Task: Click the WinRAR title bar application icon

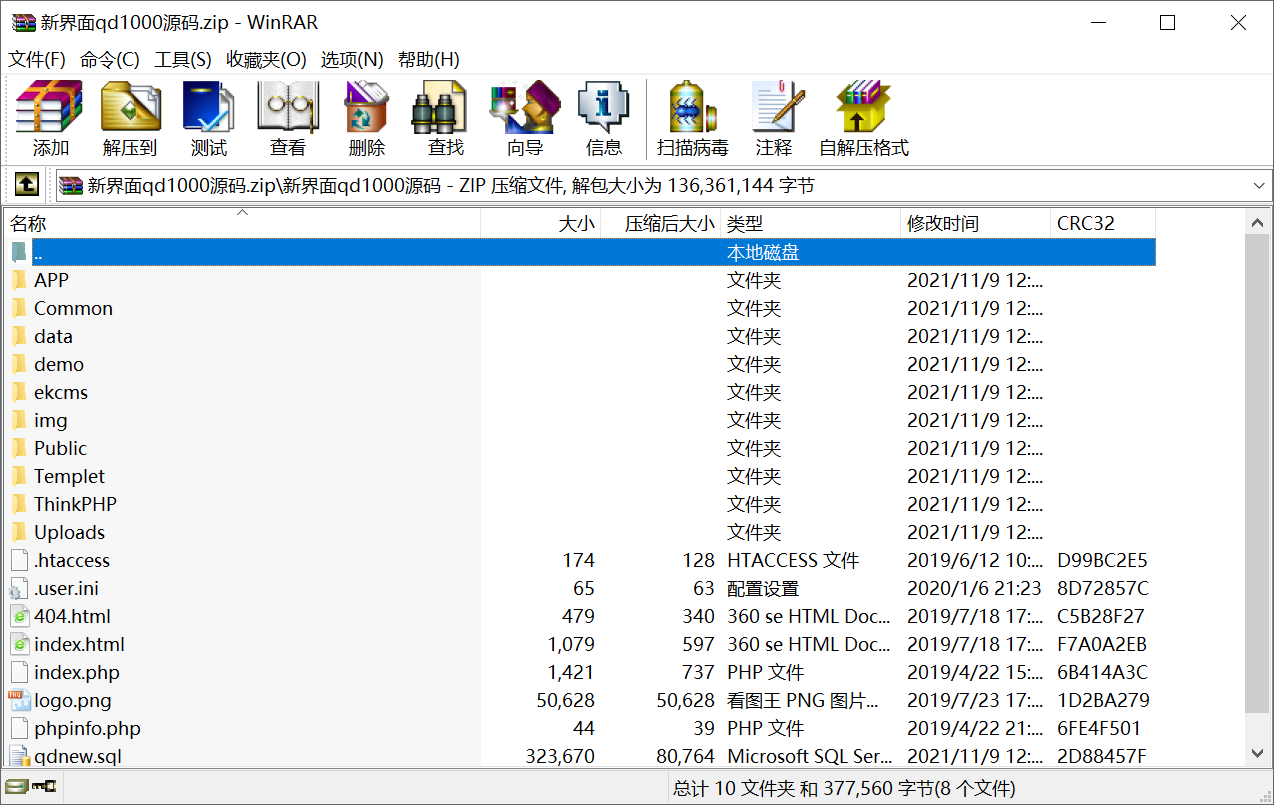Action: [x=23, y=22]
